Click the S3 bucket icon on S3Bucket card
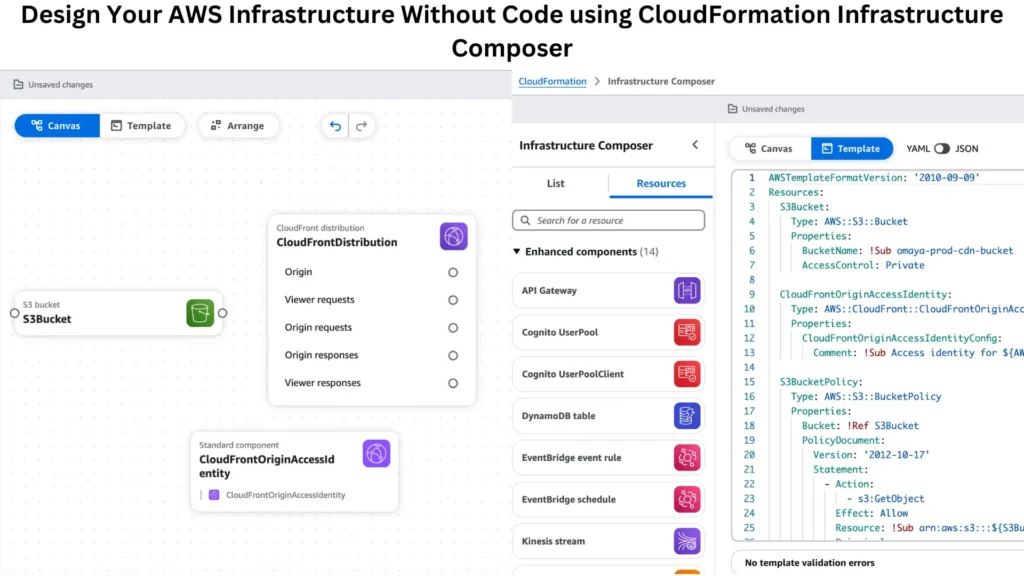Viewport: 1024px width, 576px height. [200, 312]
